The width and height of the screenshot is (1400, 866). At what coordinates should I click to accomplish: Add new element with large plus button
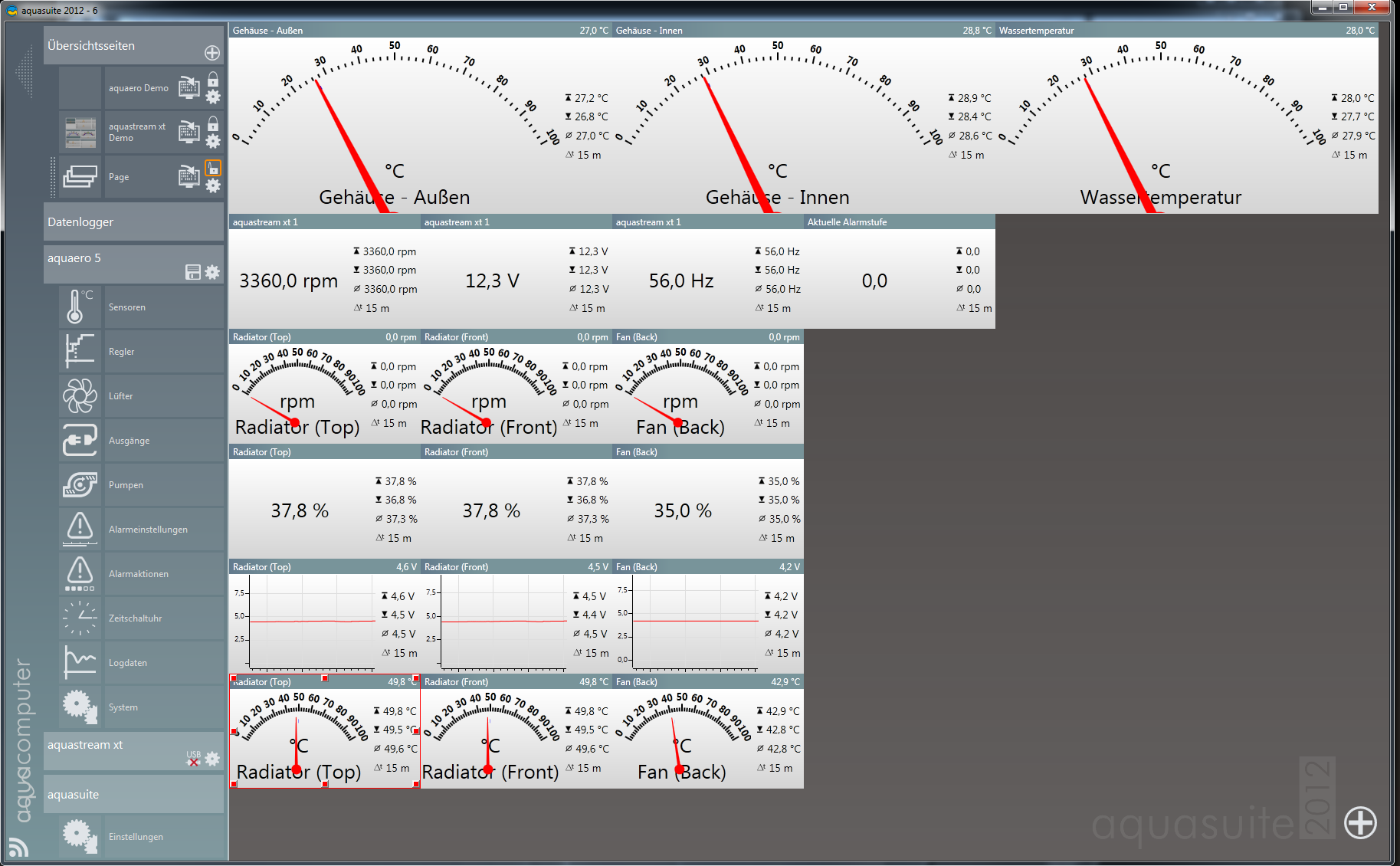(1360, 823)
